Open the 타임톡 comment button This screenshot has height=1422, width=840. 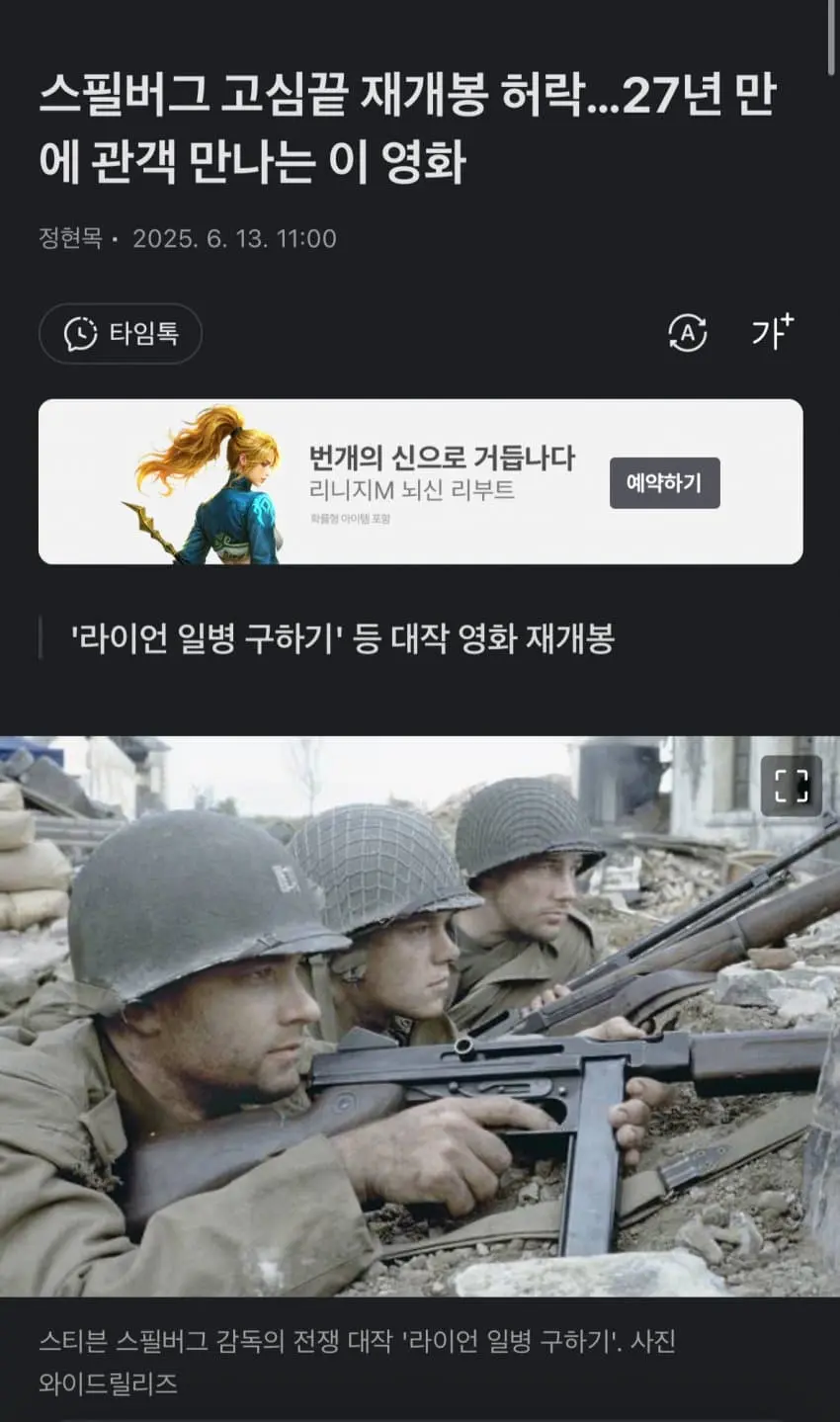pos(121,334)
